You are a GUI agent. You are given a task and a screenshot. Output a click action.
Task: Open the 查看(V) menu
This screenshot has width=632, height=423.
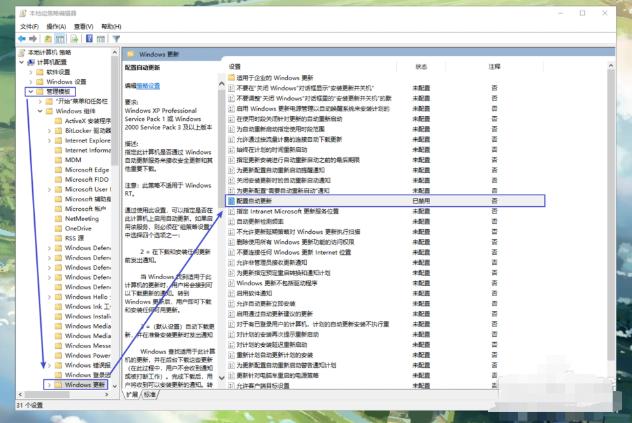click(83, 27)
